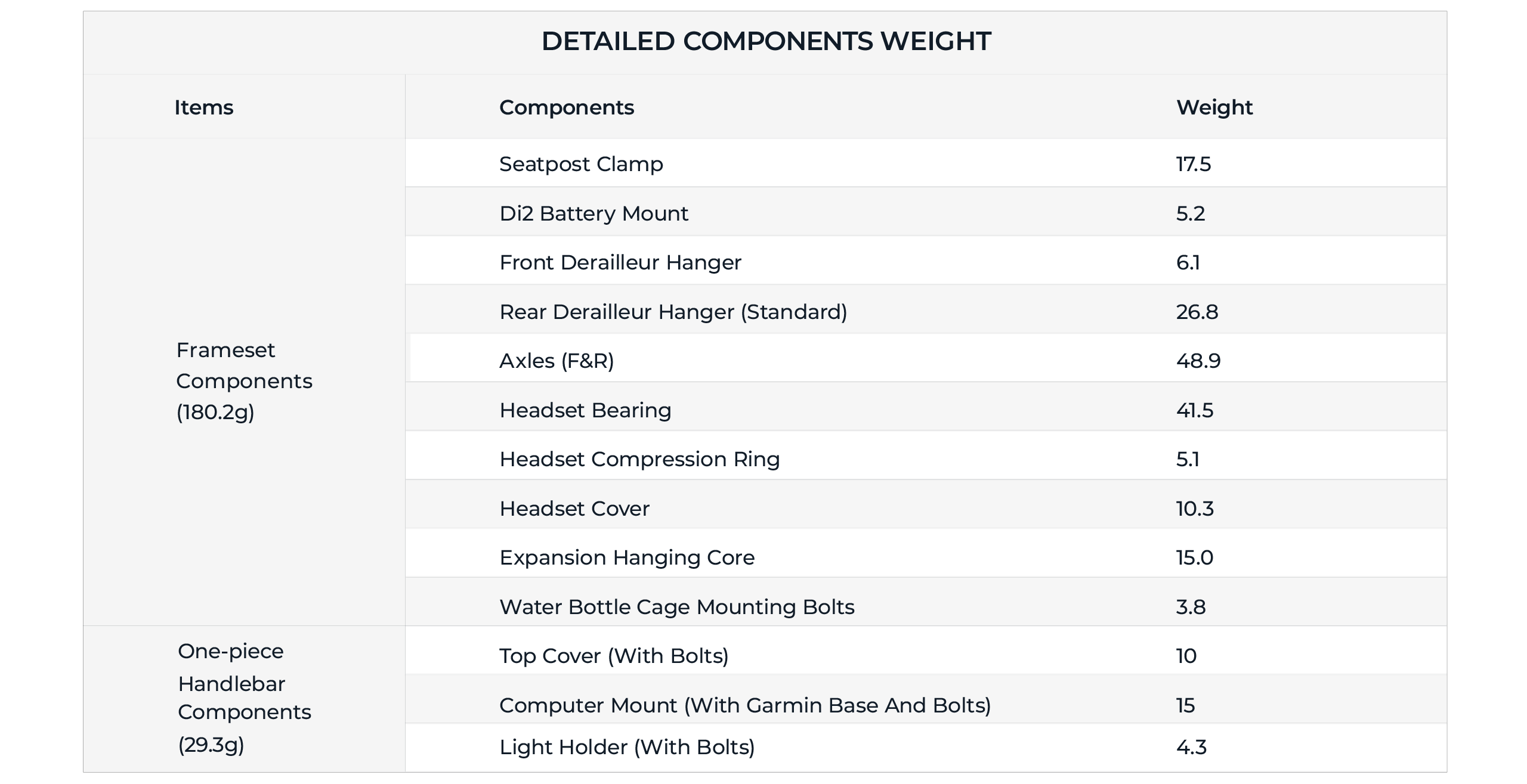Select Headset Compression Ring cell
This screenshot has height=784, width=1527.
pyautogui.click(x=639, y=459)
